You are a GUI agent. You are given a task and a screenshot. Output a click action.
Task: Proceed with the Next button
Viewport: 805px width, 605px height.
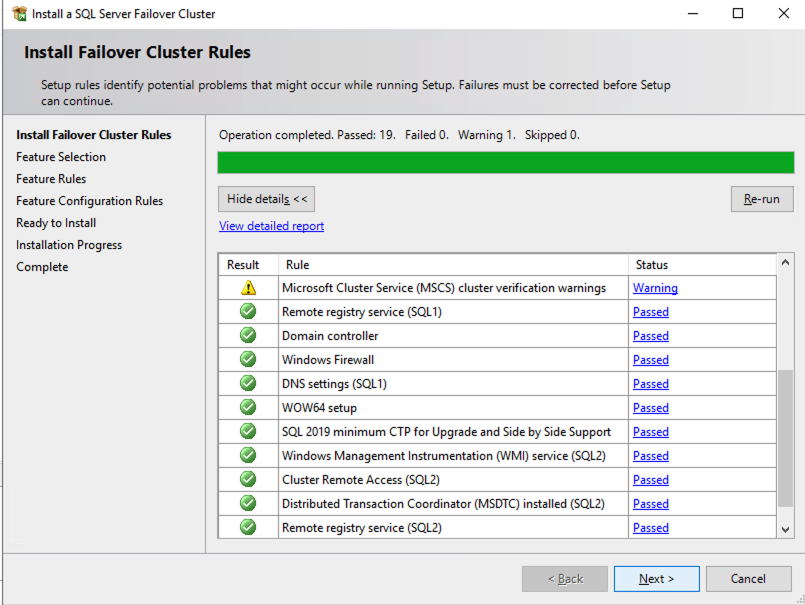pos(656,579)
